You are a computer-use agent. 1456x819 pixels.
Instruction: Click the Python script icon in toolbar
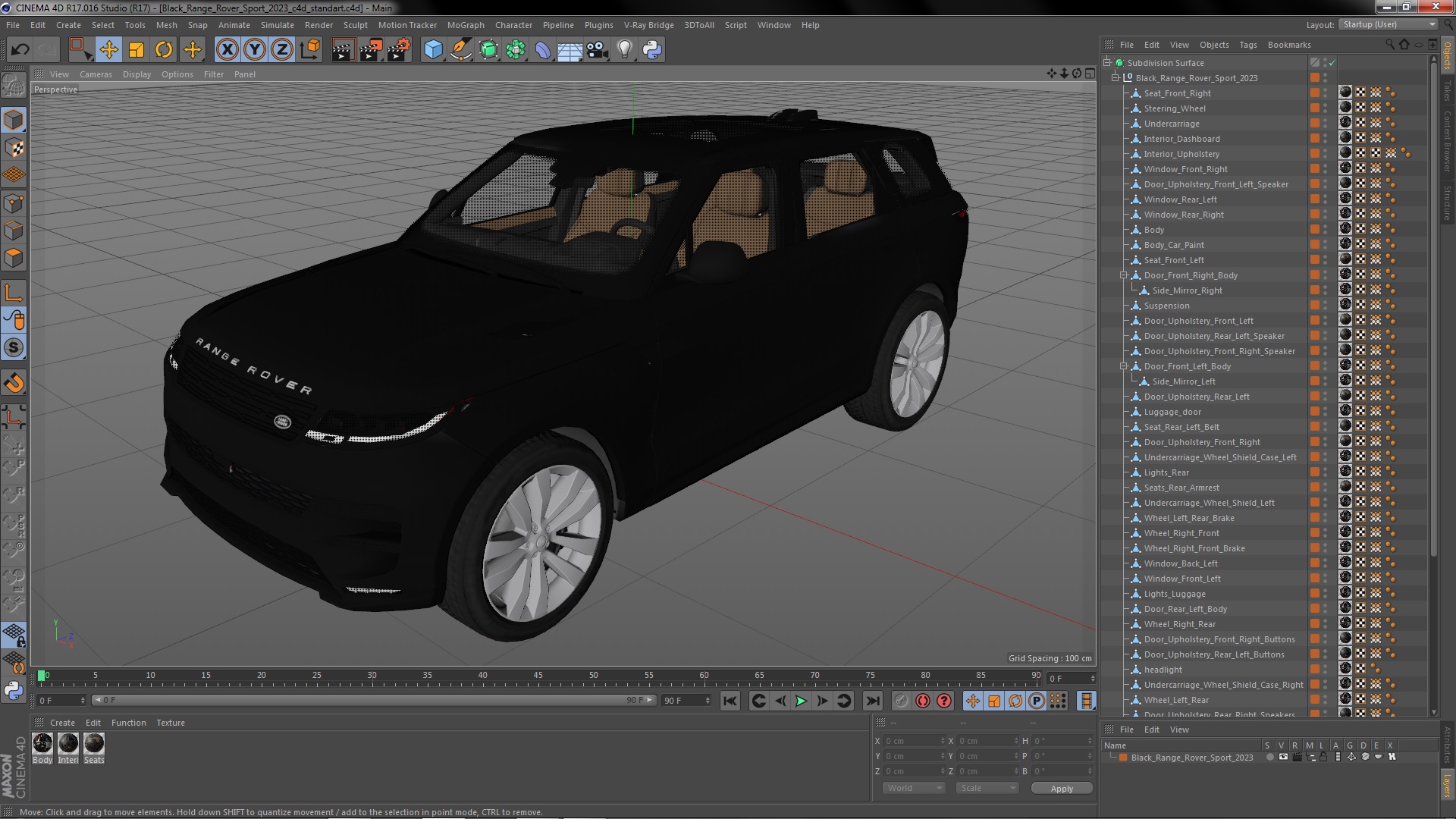click(652, 50)
